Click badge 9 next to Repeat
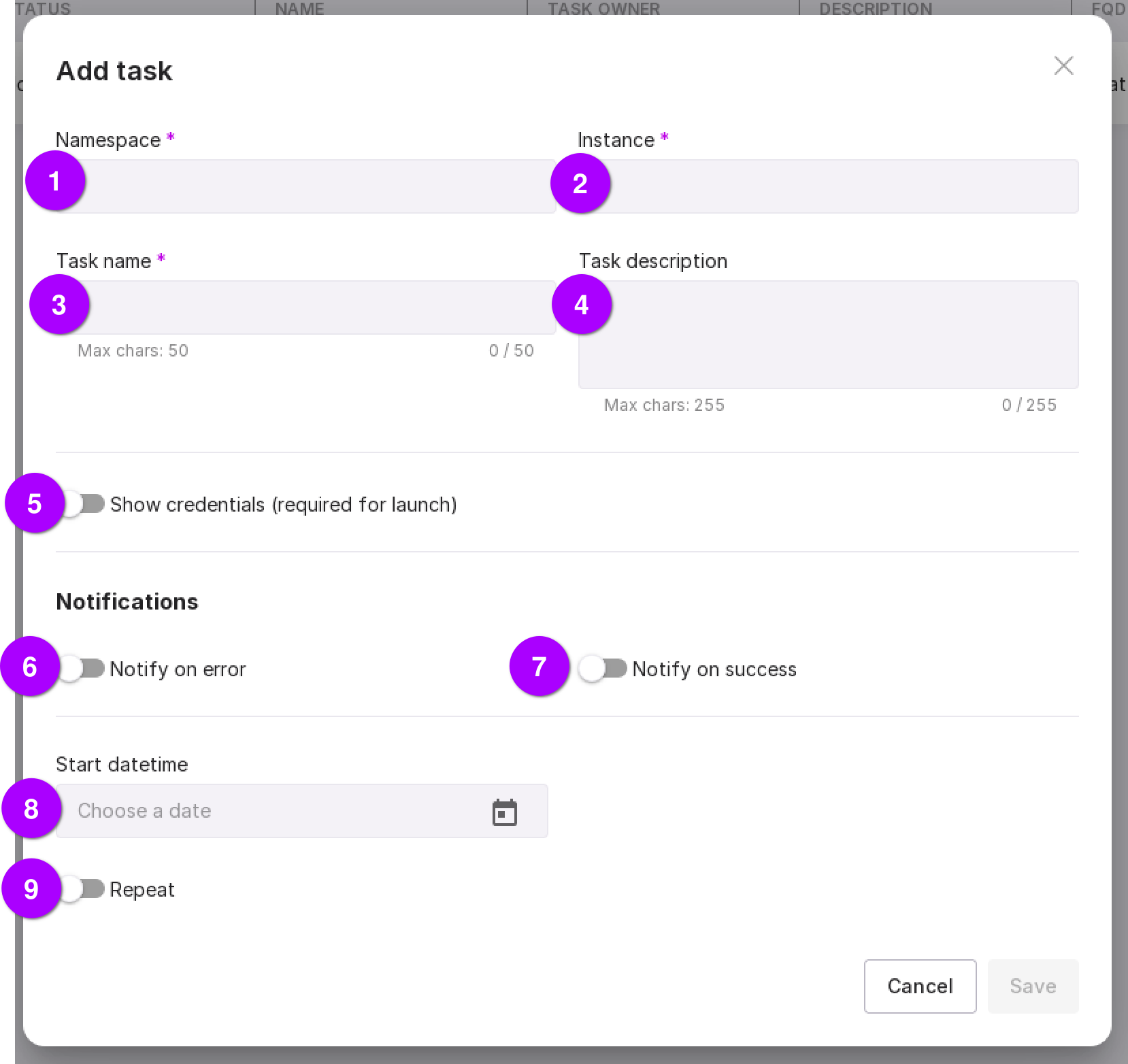The image size is (1128, 1064). [31, 889]
